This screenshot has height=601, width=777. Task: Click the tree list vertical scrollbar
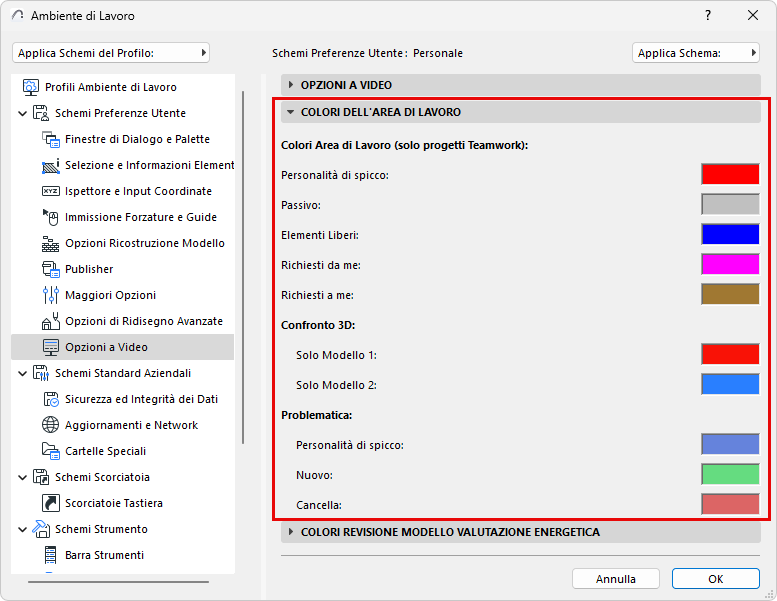(x=243, y=268)
